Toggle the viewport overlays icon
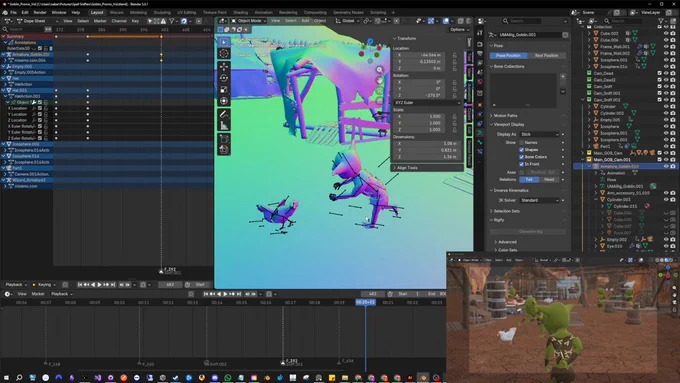The height and width of the screenshot is (383, 680). (446, 21)
